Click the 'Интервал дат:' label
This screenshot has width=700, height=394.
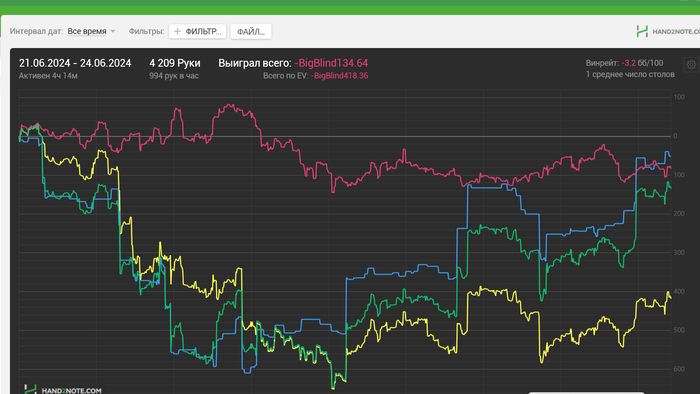coord(36,31)
